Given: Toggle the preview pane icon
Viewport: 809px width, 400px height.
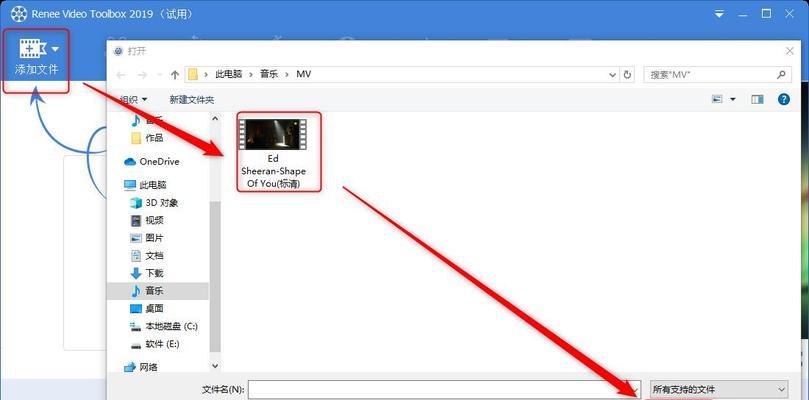Looking at the screenshot, I should click(x=757, y=99).
